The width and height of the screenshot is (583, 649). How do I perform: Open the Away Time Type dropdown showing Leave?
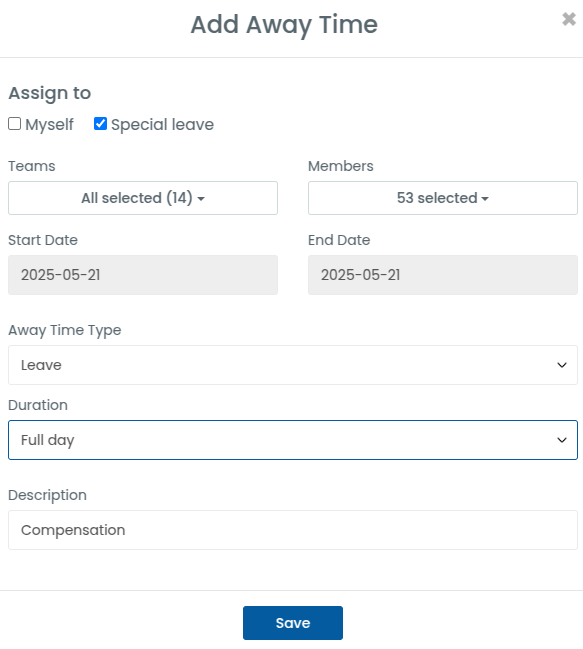(293, 365)
